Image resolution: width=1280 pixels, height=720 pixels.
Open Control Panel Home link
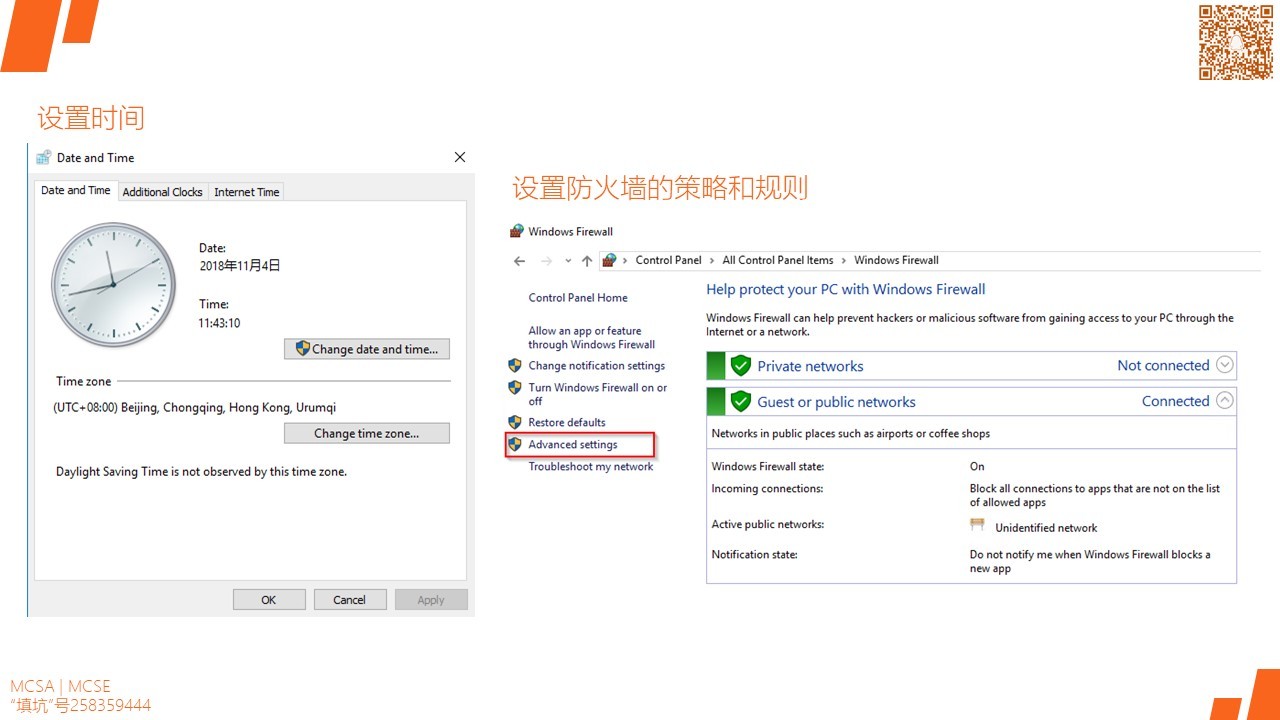(x=578, y=298)
